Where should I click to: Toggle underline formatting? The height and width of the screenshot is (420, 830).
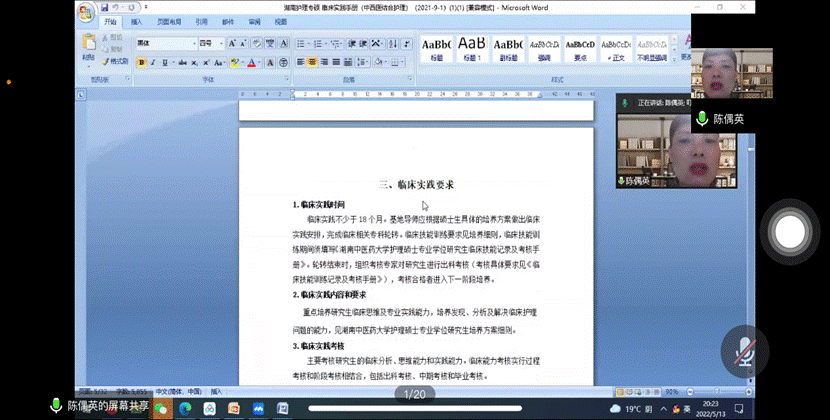[166, 62]
